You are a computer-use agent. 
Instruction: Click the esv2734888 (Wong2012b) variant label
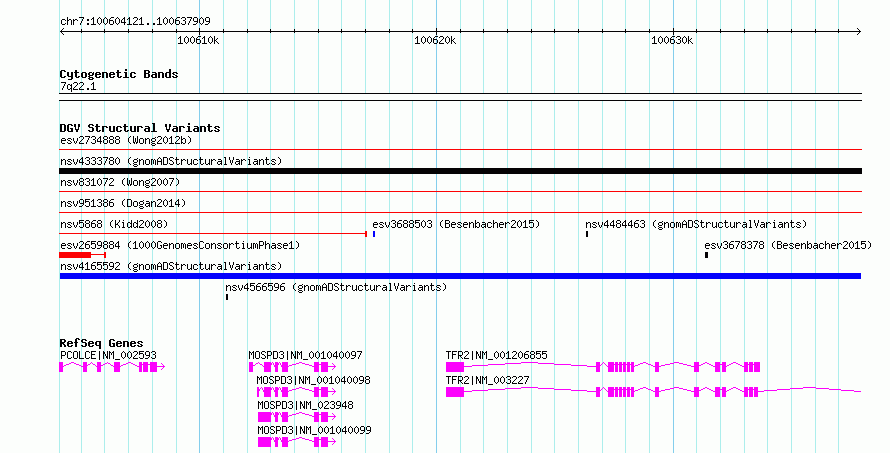(126, 140)
